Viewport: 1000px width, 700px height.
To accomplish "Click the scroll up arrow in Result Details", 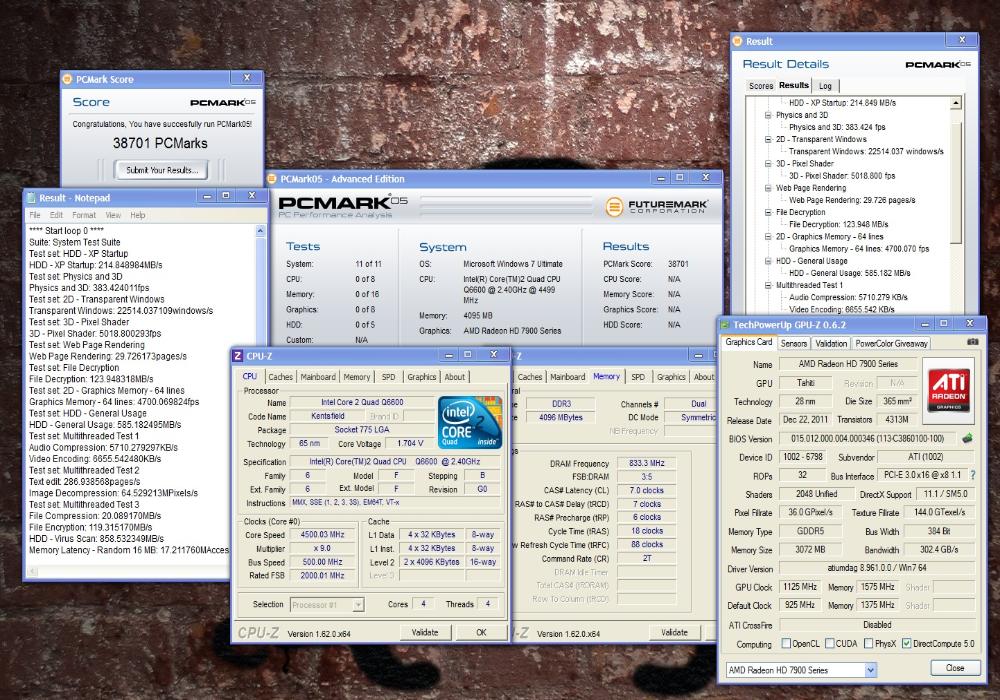I will point(956,103).
